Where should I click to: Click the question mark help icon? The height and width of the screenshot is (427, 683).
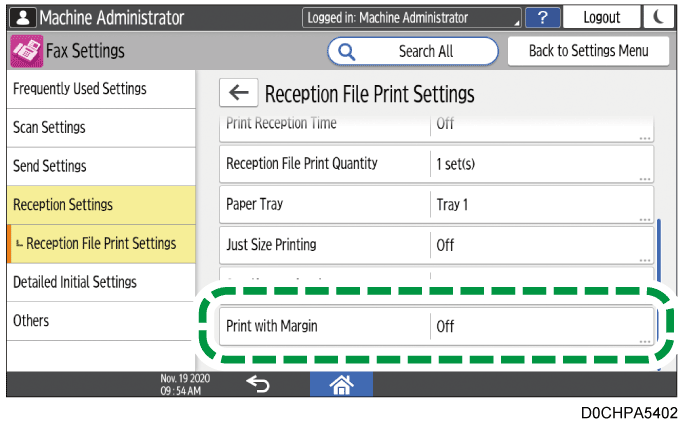click(543, 17)
